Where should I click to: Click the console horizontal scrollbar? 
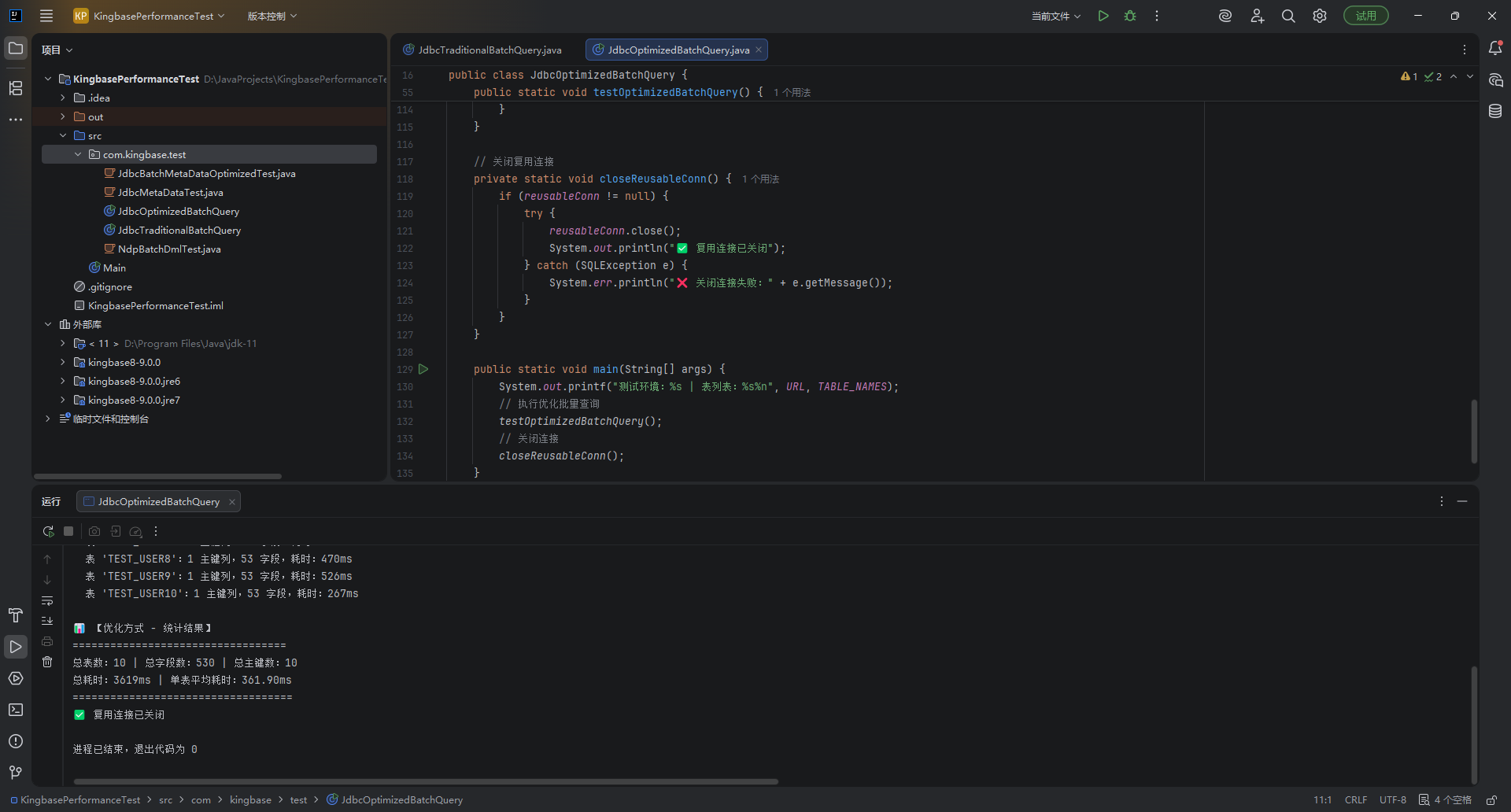(425, 781)
